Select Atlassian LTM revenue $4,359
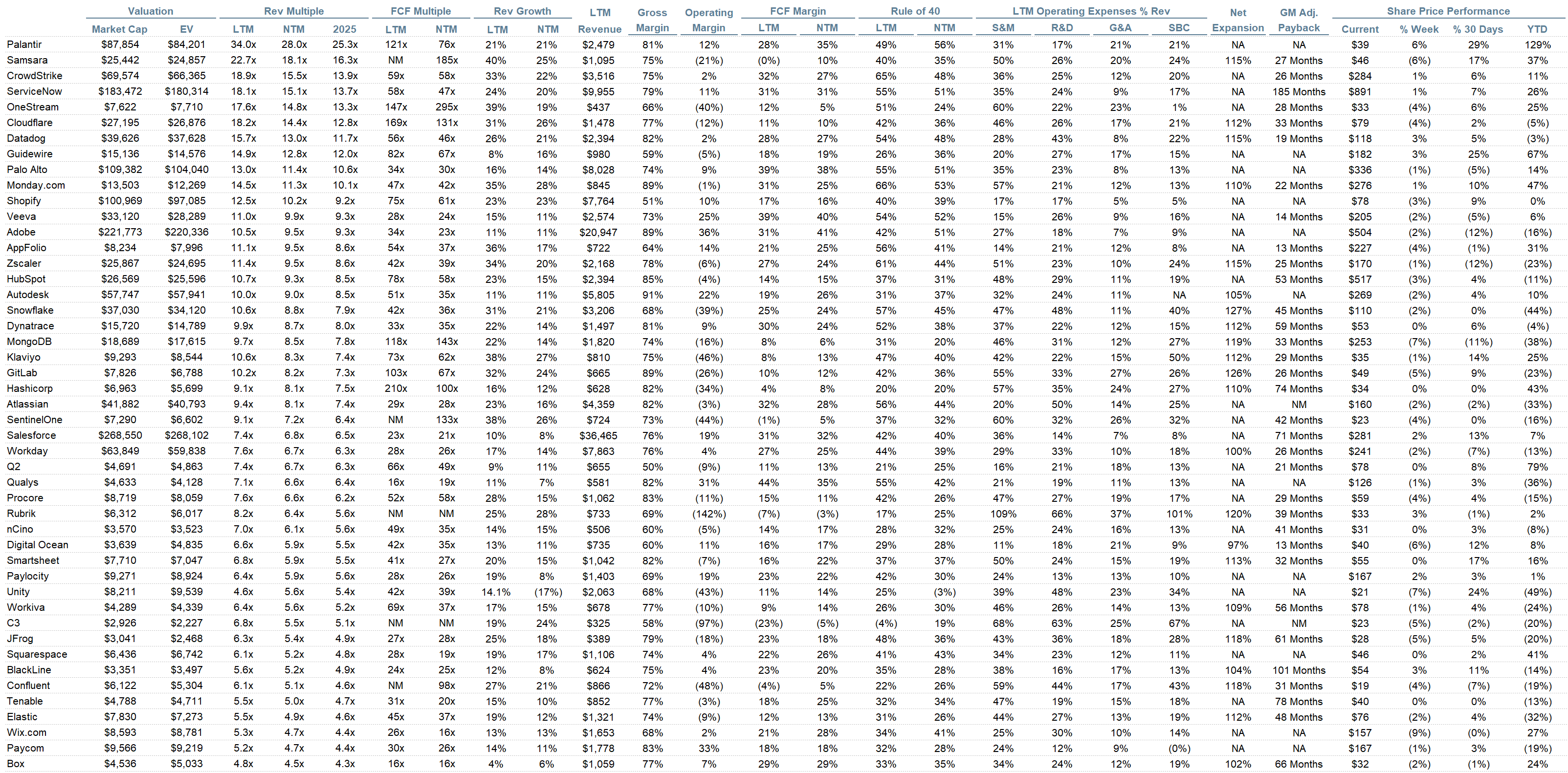The image size is (1568, 773). [598, 405]
